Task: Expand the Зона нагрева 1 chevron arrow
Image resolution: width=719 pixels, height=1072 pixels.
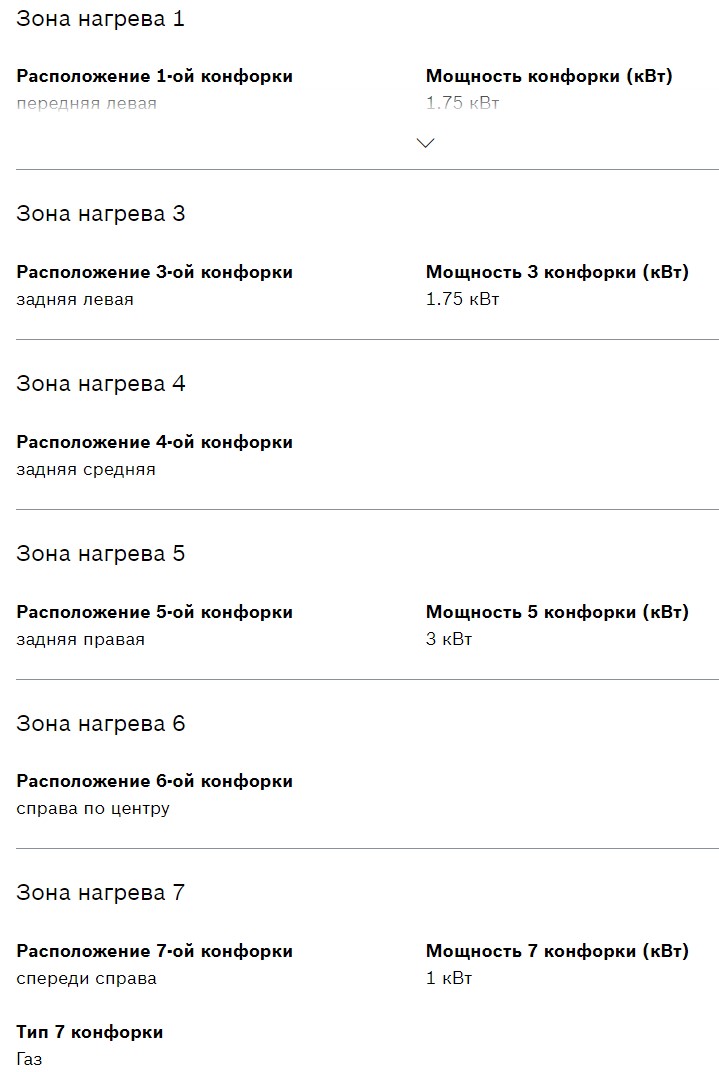Action: click(x=425, y=143)
